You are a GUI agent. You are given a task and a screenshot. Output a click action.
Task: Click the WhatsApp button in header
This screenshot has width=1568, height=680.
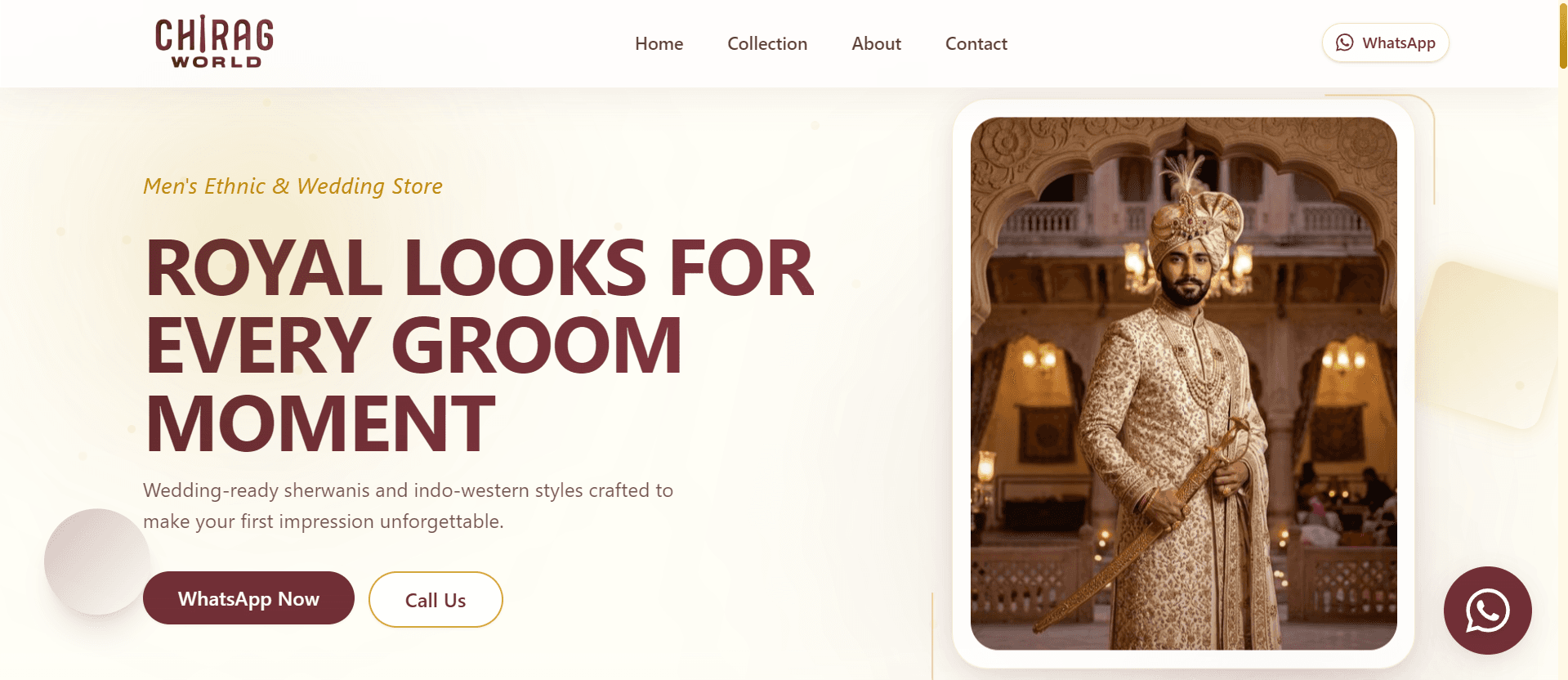pyautogui.click(x=1385, y=42)
